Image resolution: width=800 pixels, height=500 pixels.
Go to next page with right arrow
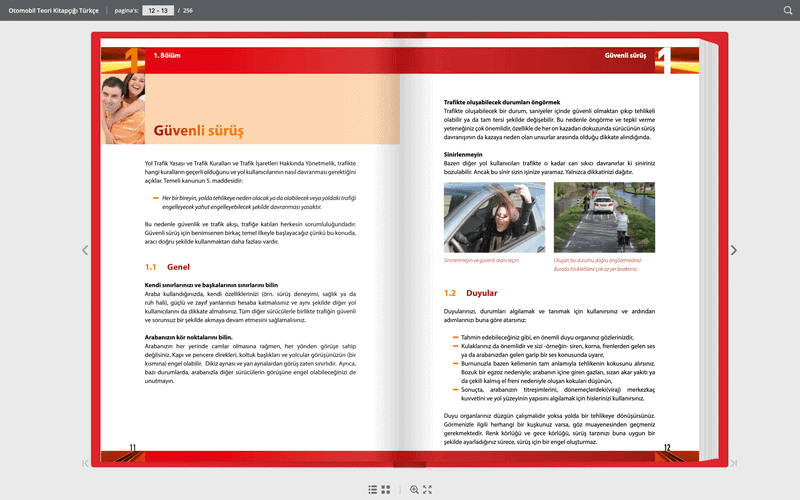coord(734,250)
